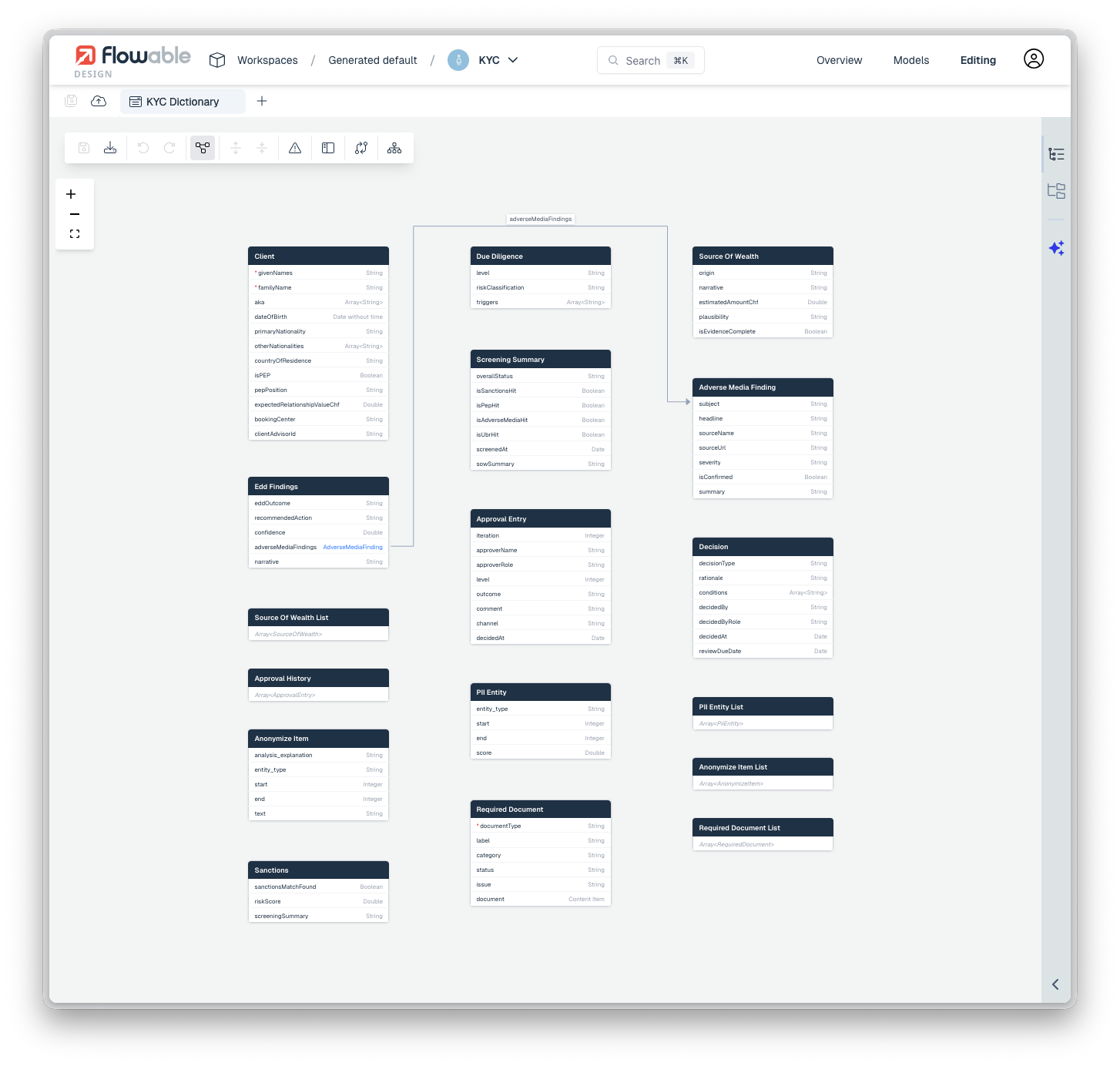
Task: Click the isSanctionsHit field row
Action: (540, 391)
